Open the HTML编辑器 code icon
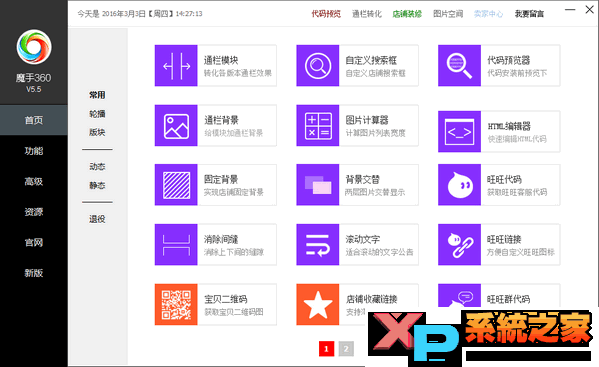 460,132
